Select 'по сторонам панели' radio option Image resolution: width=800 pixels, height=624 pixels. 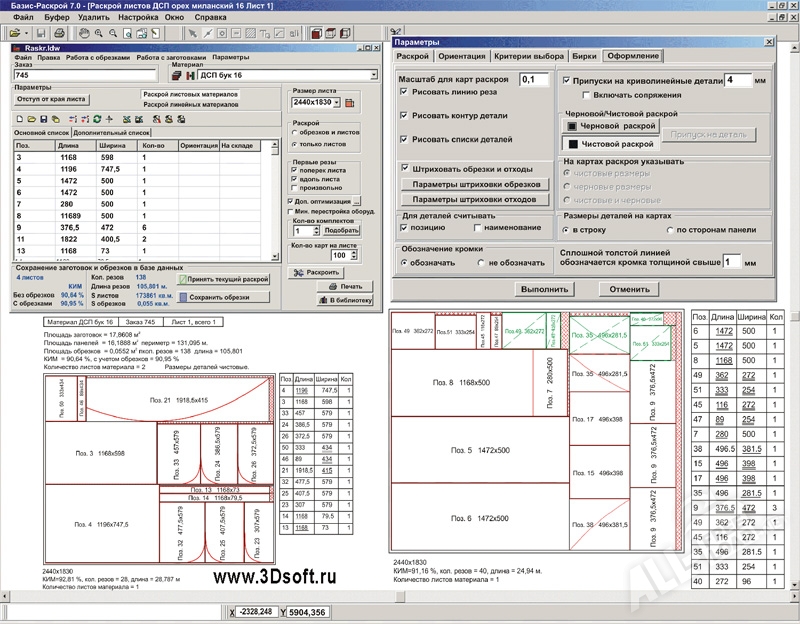point(668,230)
